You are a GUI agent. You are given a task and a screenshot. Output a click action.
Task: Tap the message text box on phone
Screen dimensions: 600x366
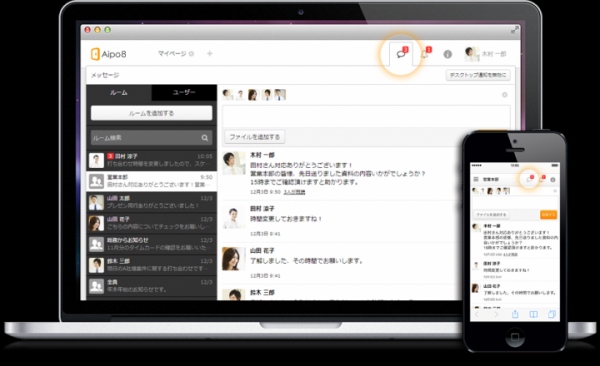[x=514, y=202]
